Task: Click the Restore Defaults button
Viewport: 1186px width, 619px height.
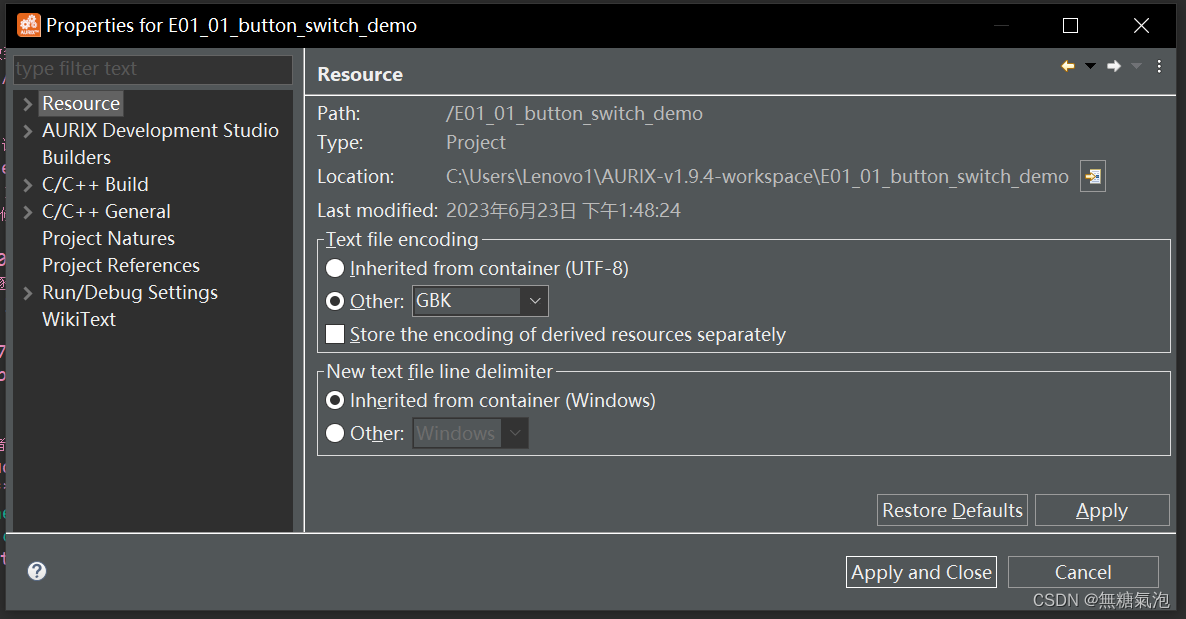Action: point(952,510)
